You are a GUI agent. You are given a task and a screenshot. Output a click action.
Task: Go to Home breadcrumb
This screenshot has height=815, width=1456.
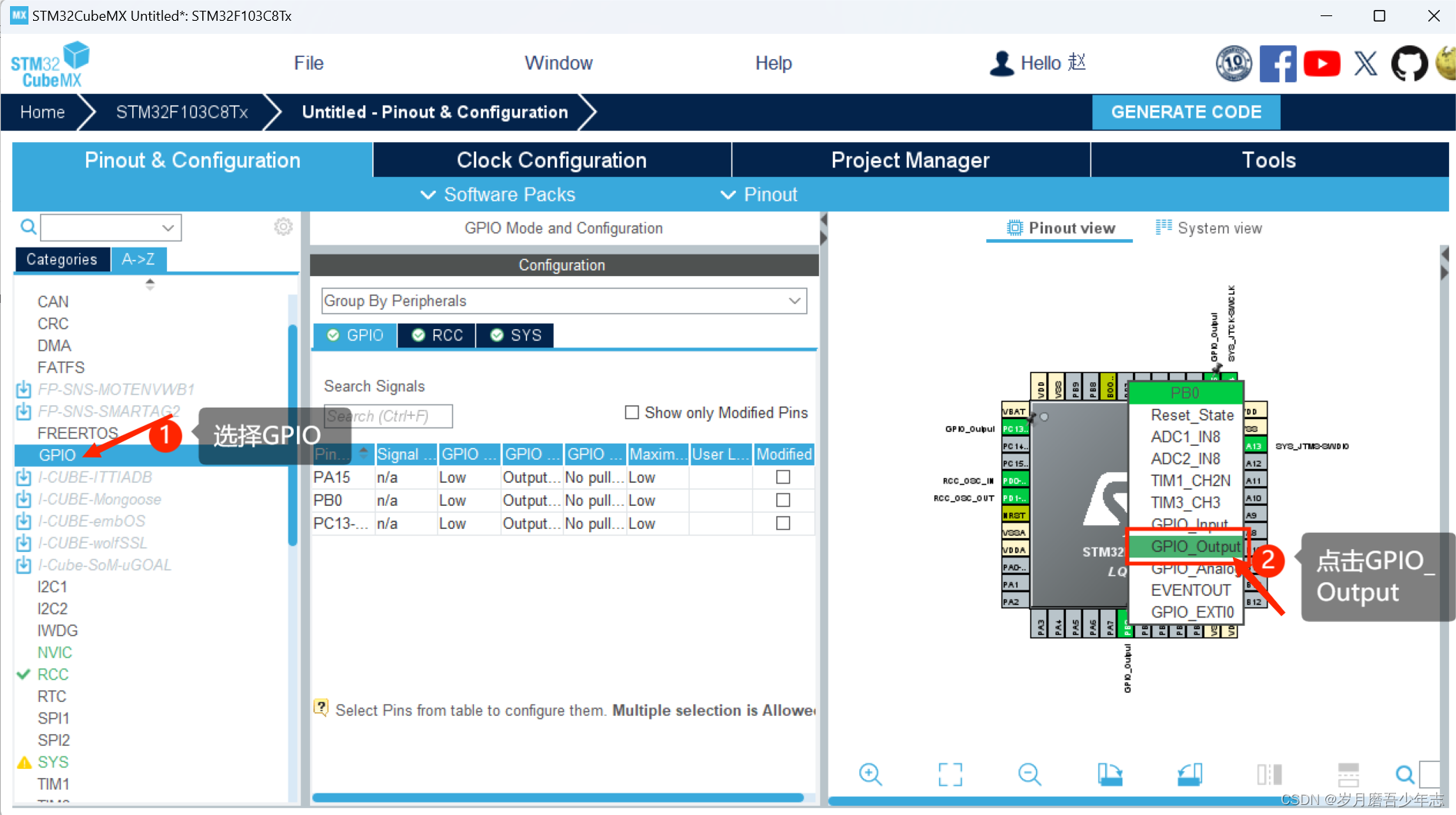click(x=42, y=112)
